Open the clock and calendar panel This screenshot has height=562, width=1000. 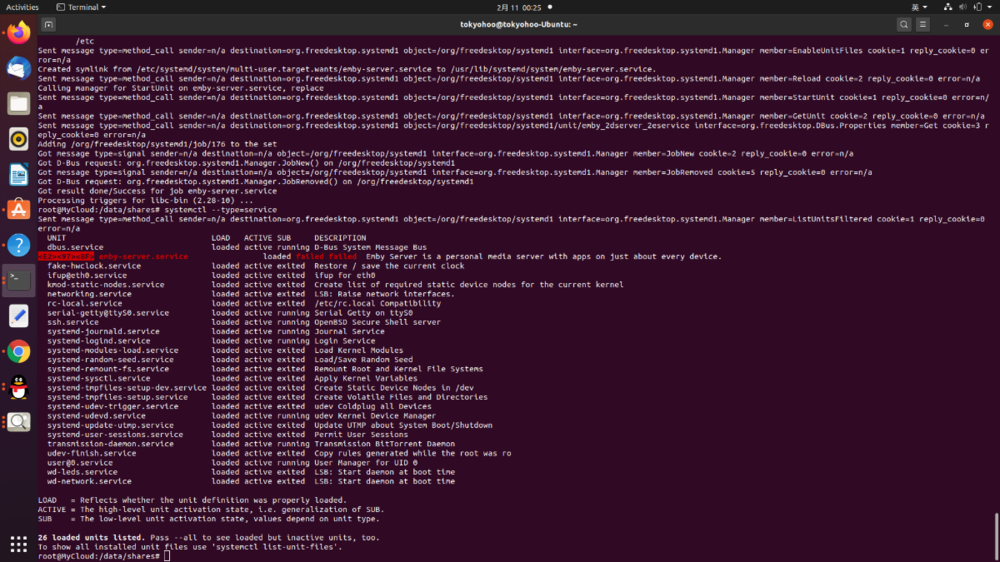(518, 7)
